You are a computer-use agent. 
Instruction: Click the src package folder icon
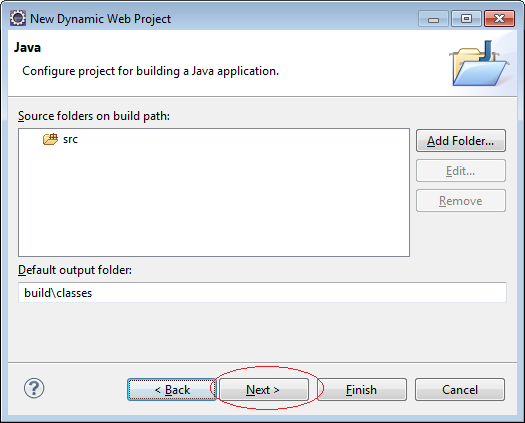[50, 139]
